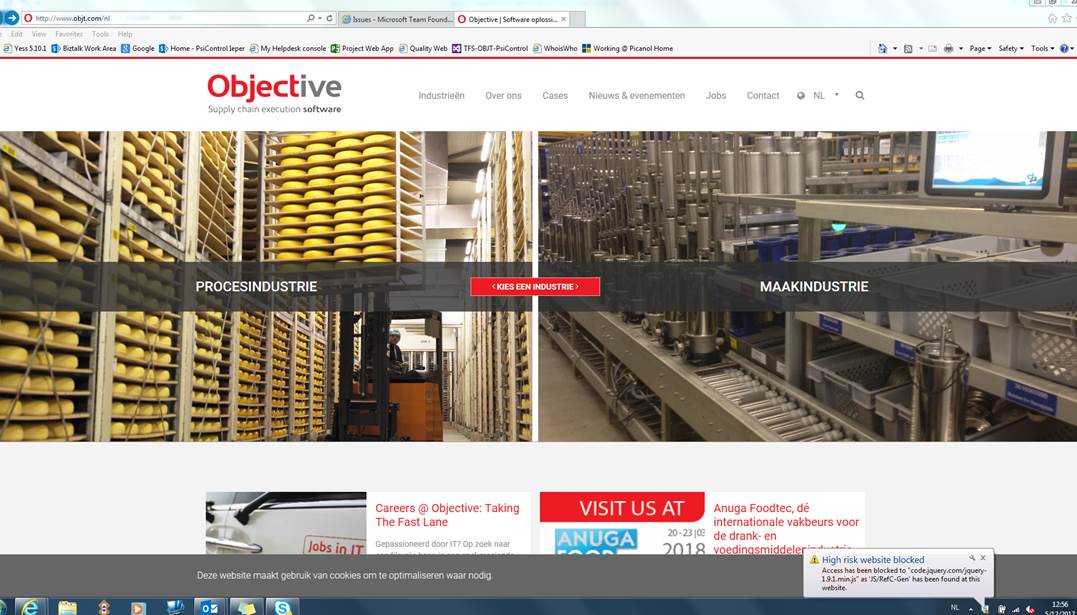Open the Project Web App favorite

pyautogui.click(x=362, y=49)
